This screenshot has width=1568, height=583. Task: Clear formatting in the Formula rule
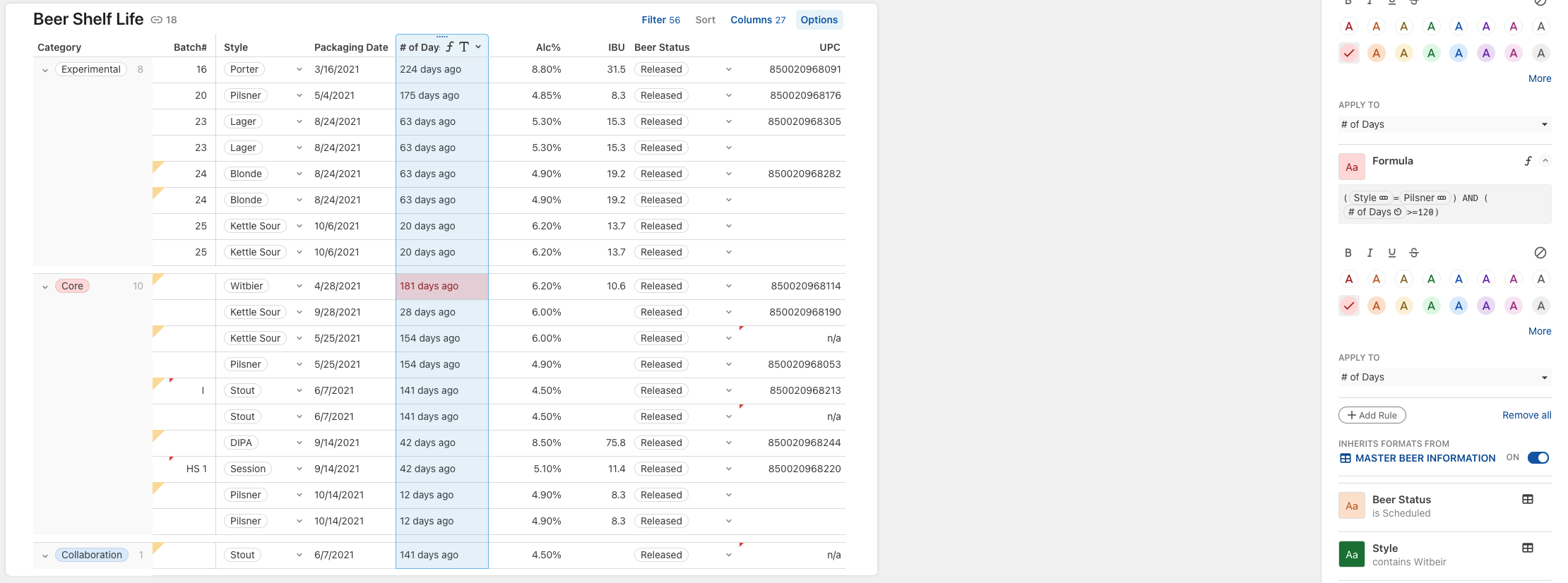pos(1540,253)
